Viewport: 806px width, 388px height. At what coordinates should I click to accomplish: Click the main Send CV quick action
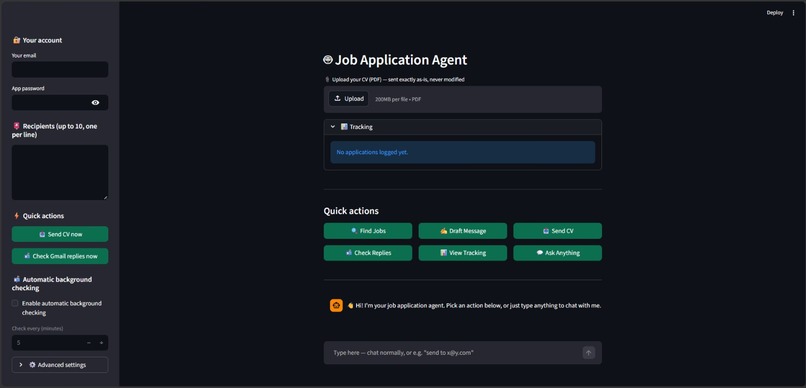click(557, 231)
